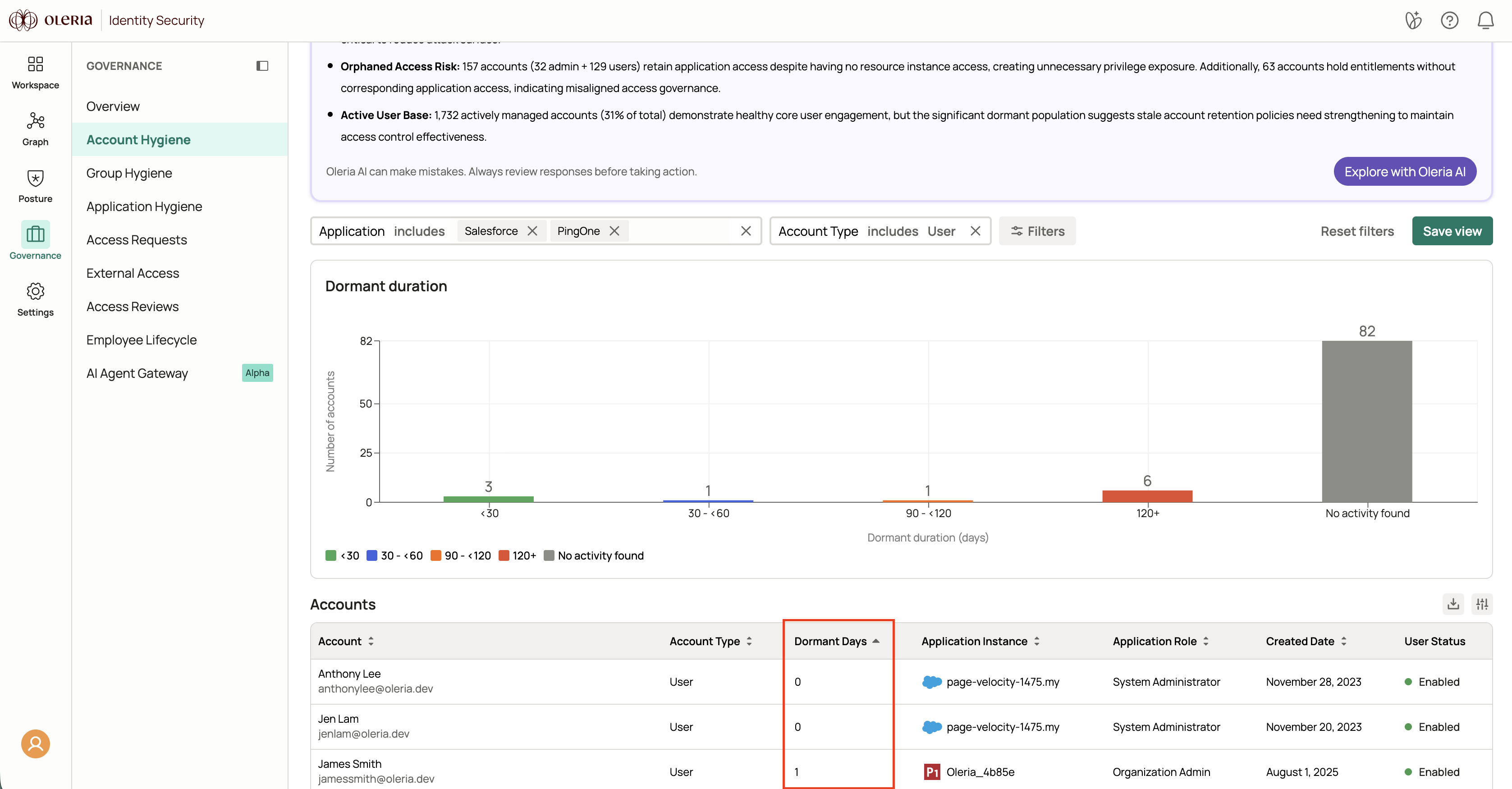Toggle the No activity found legend swatch

(549, 556)
